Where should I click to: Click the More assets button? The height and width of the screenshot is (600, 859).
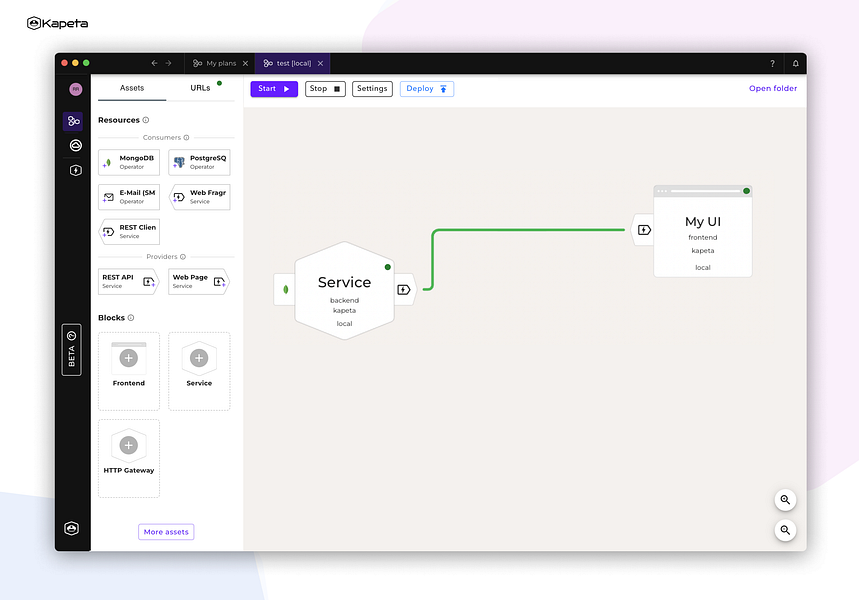pos(166,531)
